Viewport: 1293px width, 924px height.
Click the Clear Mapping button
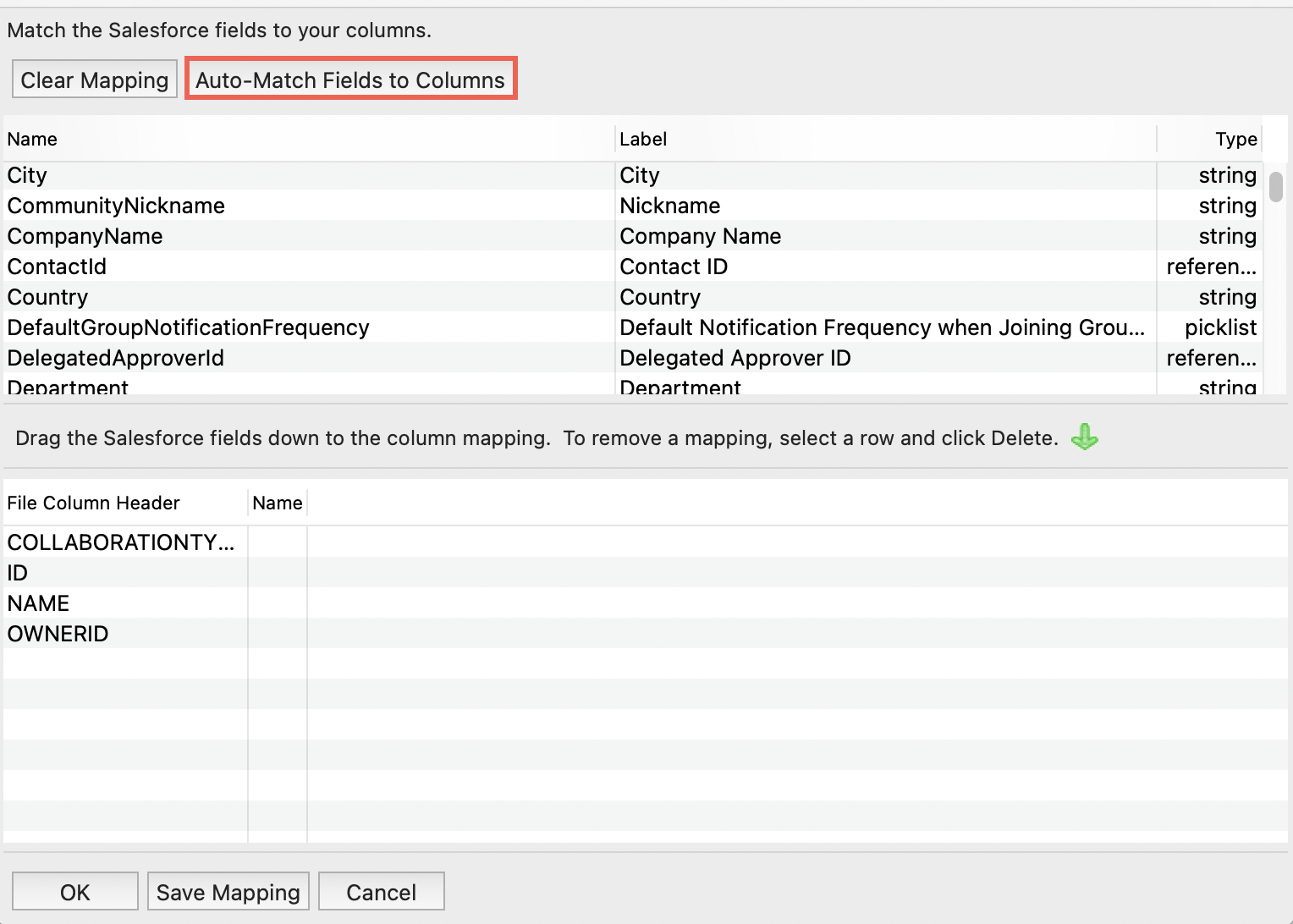click(x=95, y=80)
